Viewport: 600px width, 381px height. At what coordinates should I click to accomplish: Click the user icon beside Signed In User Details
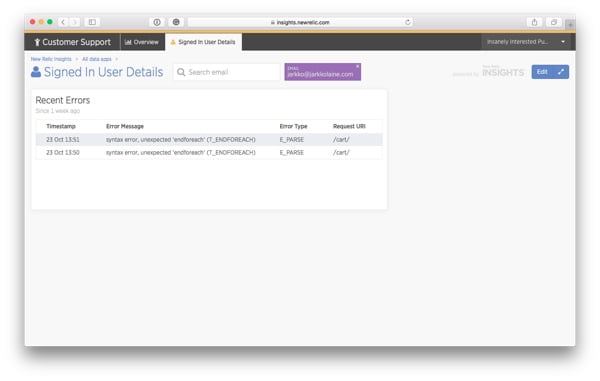click(36, 72)
